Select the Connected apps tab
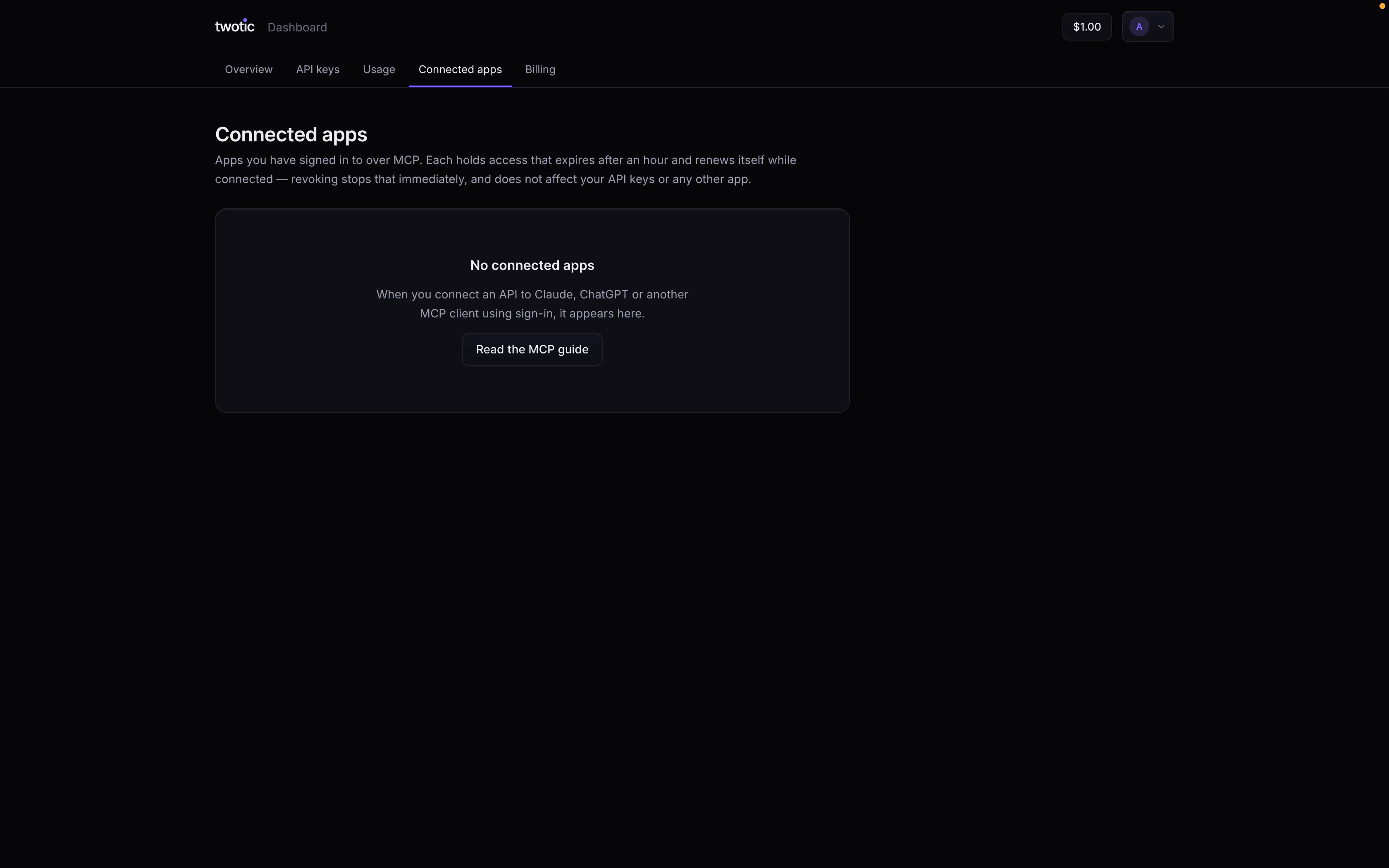Image resolution: width=1389 pixels, height=868 pixels. [460, 69]
